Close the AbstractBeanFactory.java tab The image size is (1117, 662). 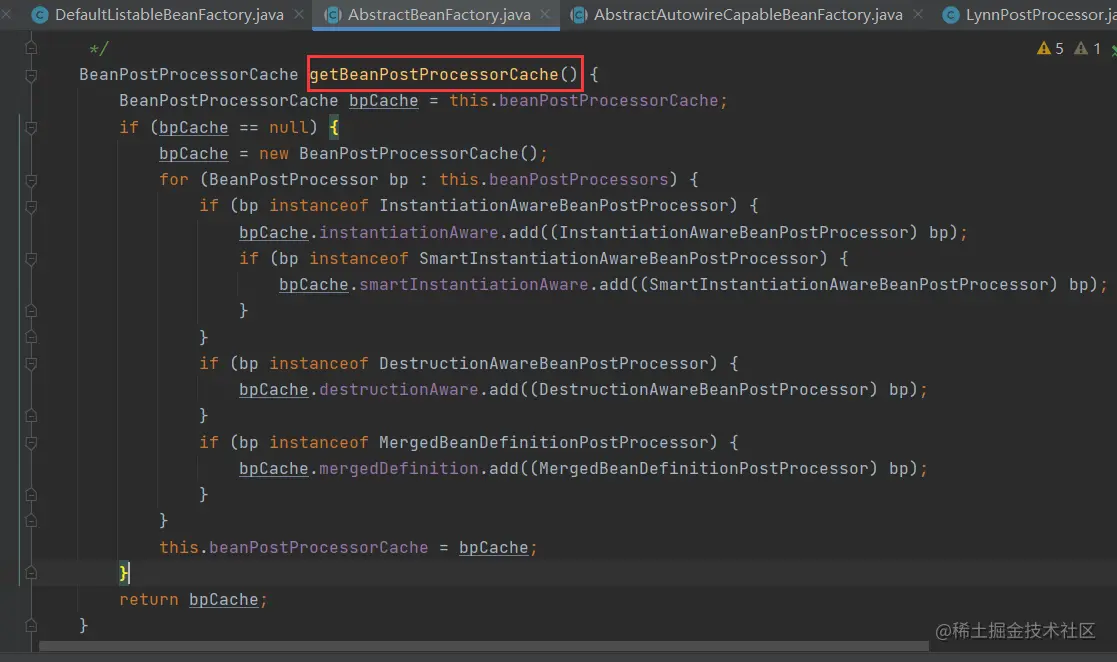coord(545,14)
